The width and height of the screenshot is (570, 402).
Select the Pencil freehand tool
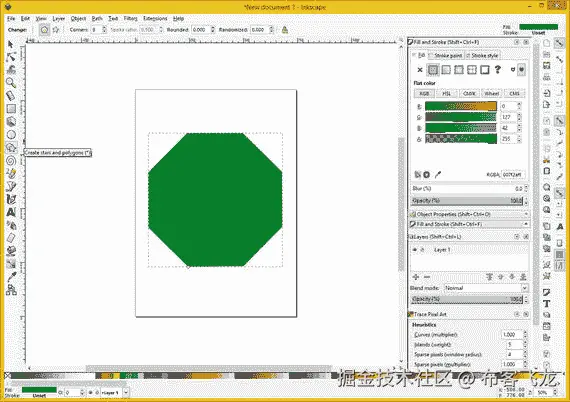pos(11,173)
